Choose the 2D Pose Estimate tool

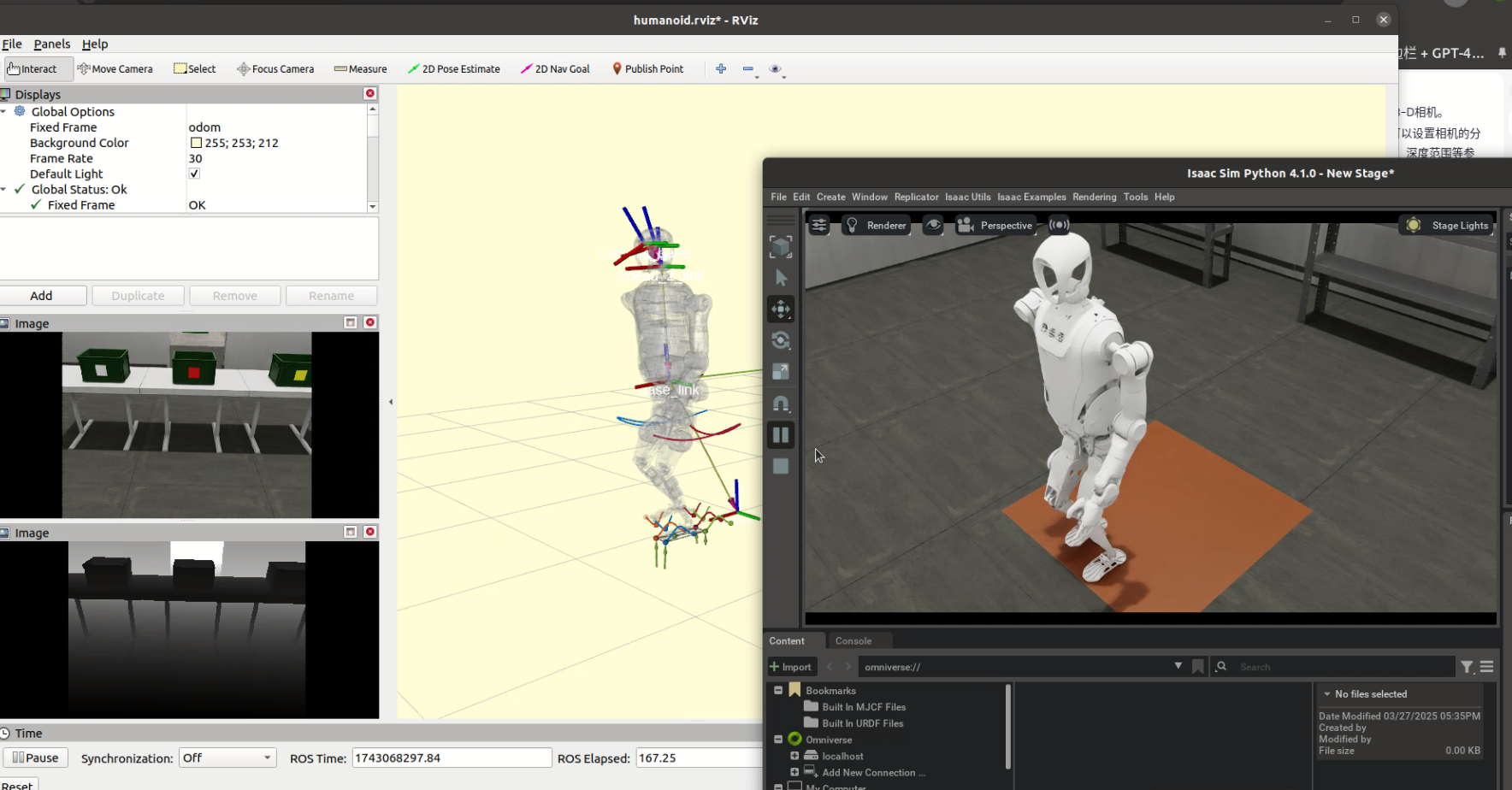(x=454, y=69)
